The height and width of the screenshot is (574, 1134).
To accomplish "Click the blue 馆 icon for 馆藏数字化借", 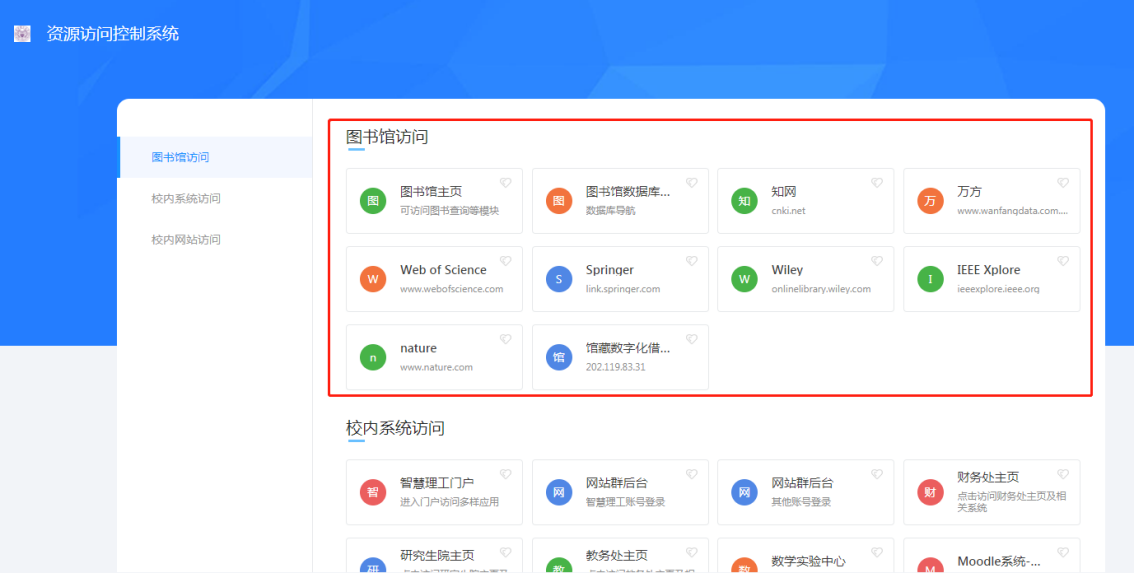I will pos(559,357).
